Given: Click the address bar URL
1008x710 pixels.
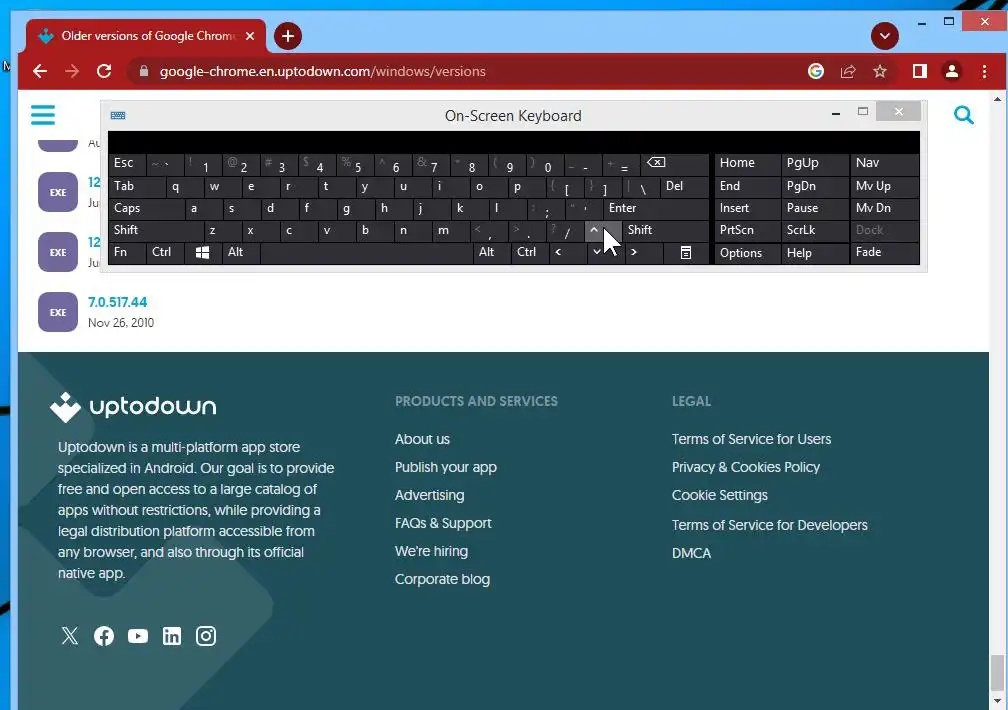Looking at the screenshot, I should tap(323, 71).
